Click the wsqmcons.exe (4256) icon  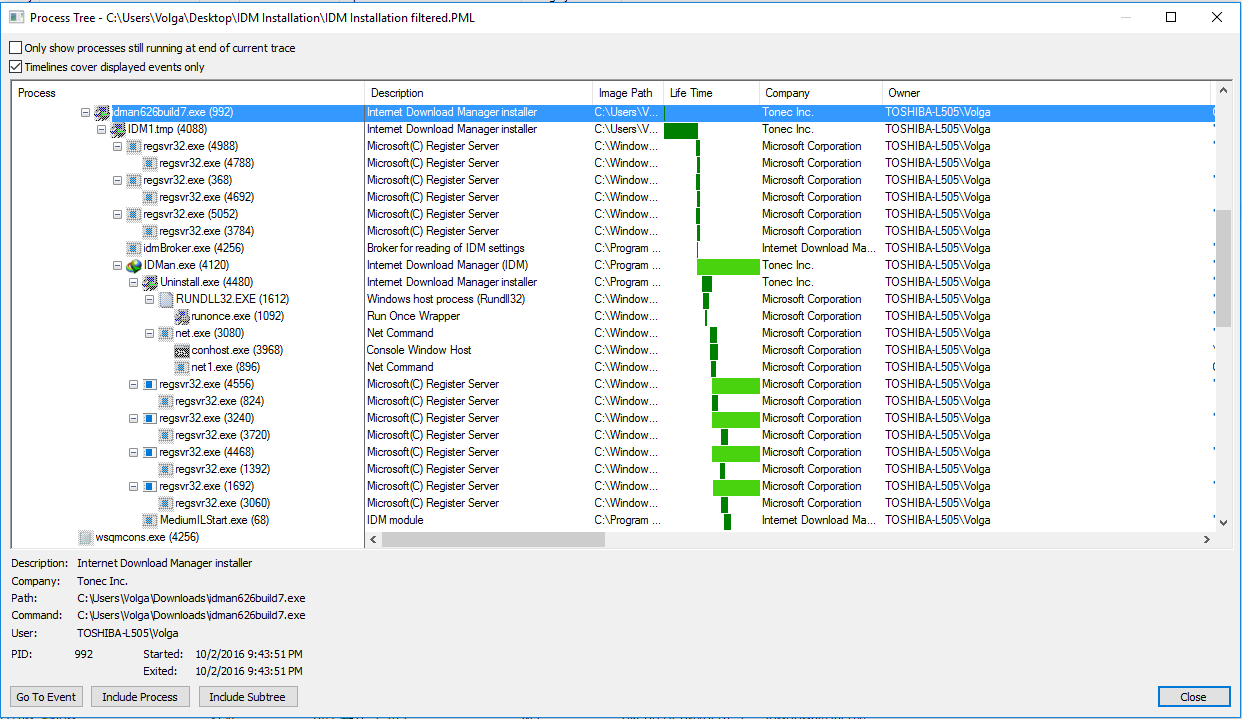[86, 537]
